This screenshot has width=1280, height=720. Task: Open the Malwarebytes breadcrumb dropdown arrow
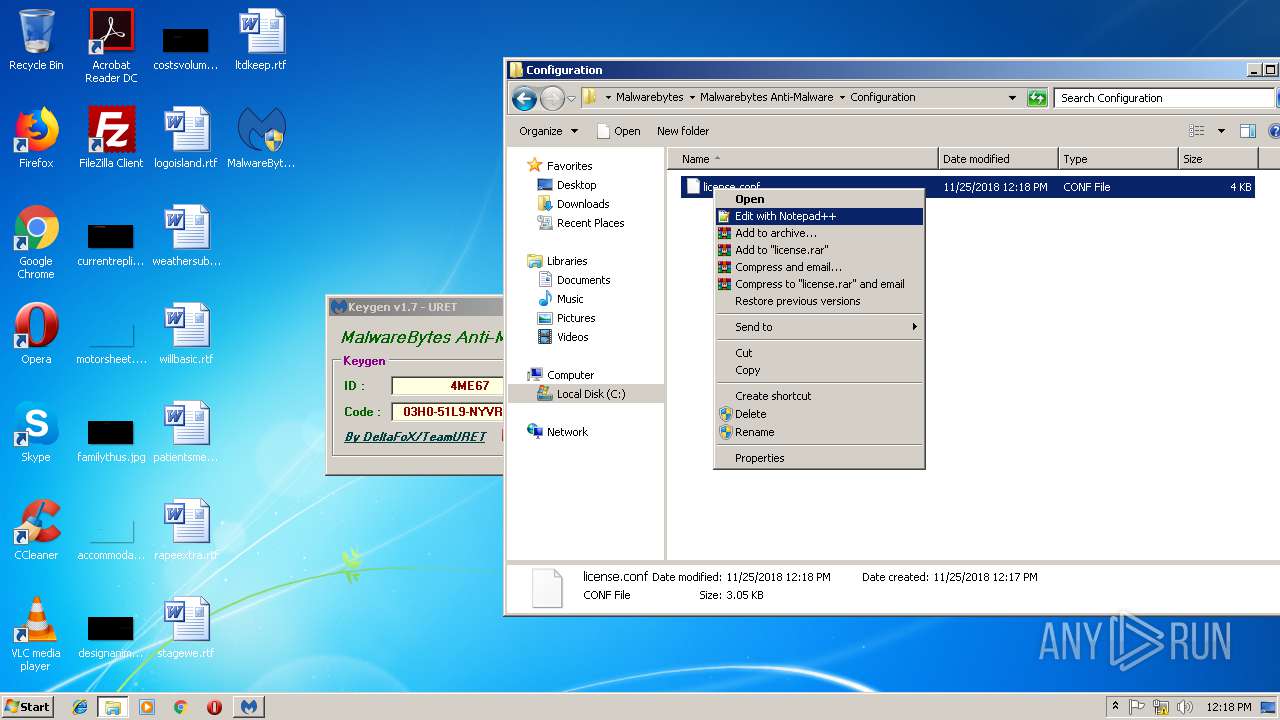point(691,98)
